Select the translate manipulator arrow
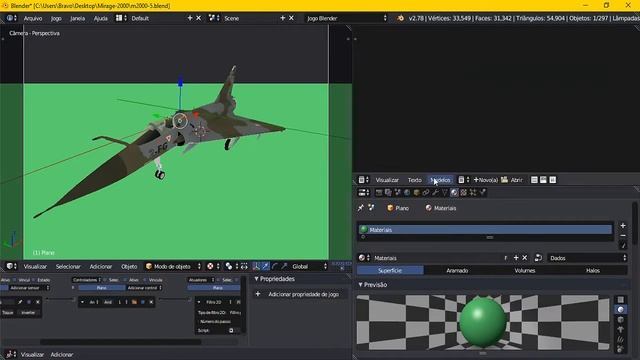This screenshot has width=640, height=360. click(x=265, y=266)
